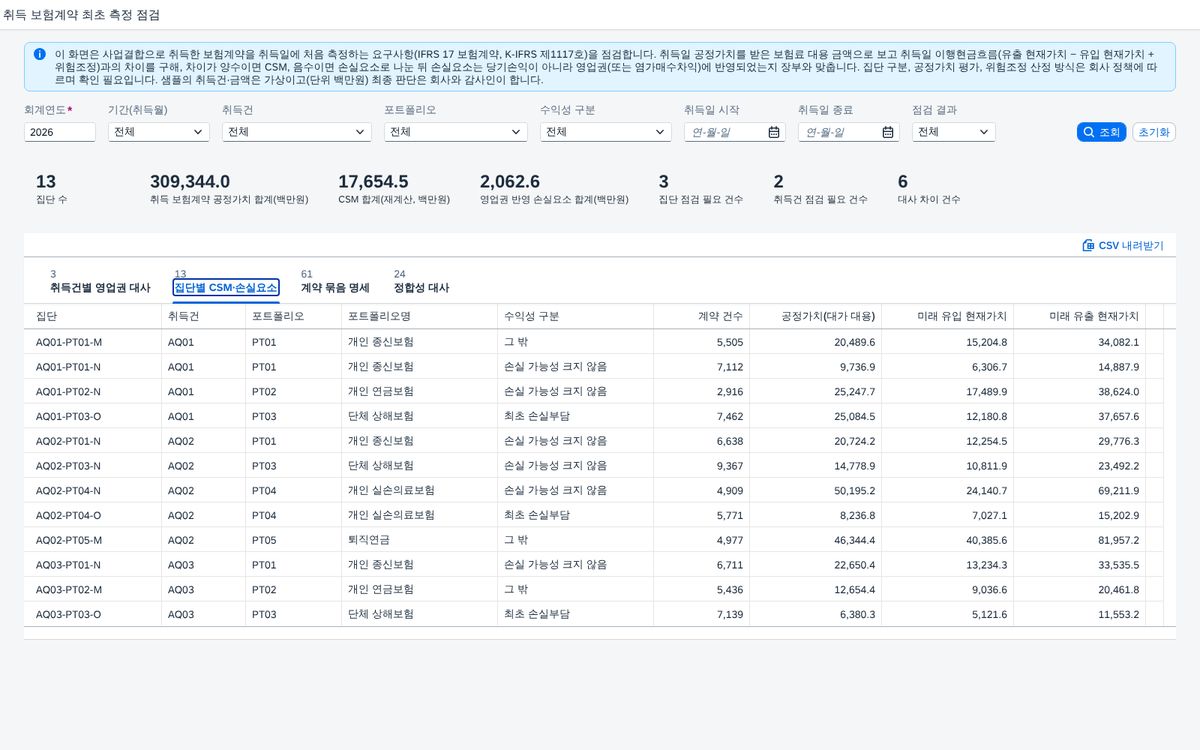1200x750 pixels.
Task: Click the 취득건 column header in the table
Action: [203, 316]
